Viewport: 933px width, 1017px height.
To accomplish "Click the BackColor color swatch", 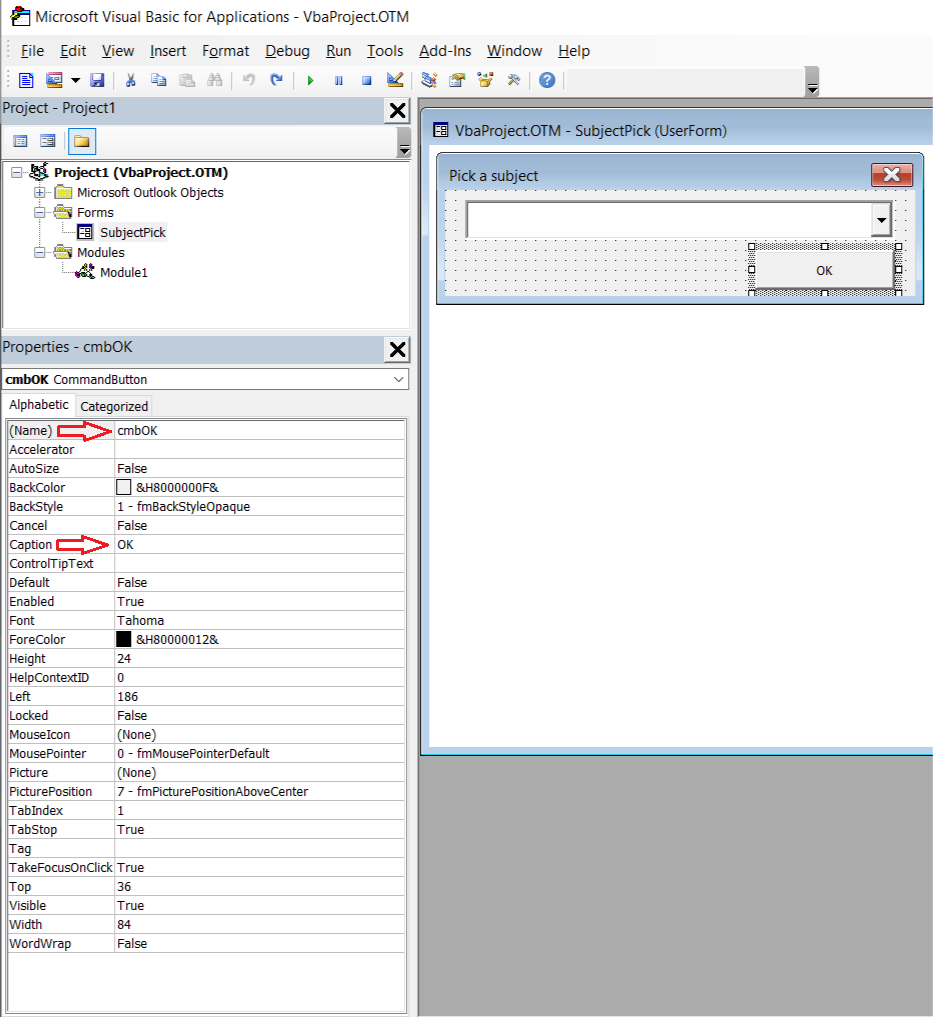I will [x=123, y=487].
